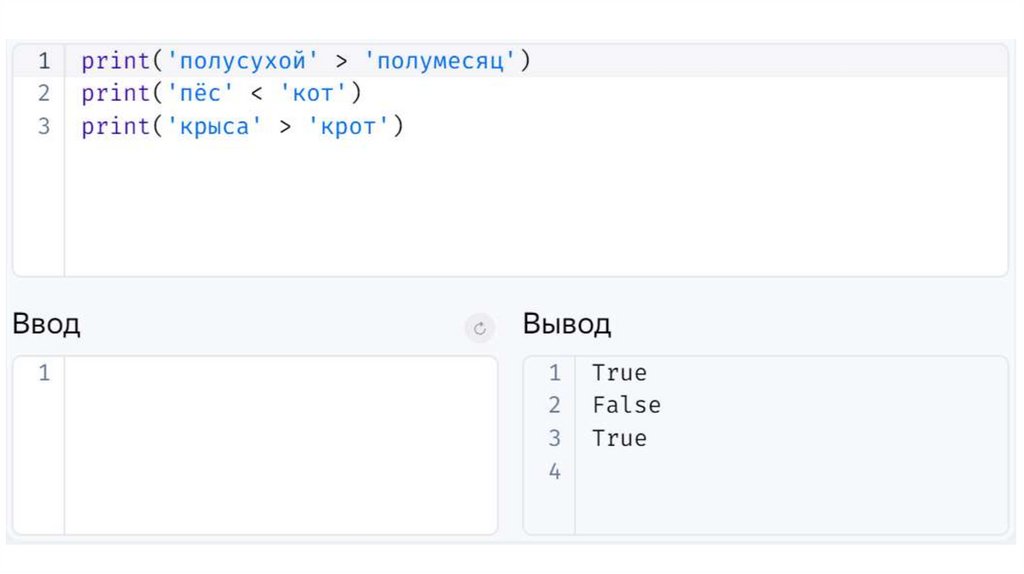Viewport: 1024px width, 574px height.
Task: Click the circular reset icon beside Ввод
Action: click(480, 328)
